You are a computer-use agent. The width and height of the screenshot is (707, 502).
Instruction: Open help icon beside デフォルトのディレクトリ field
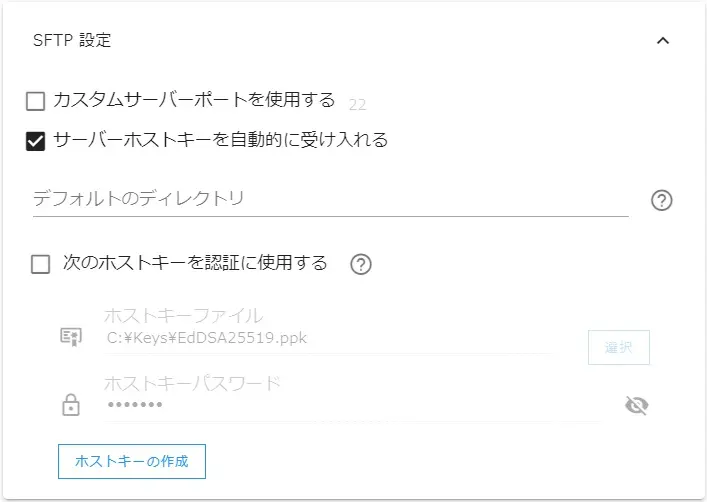(x=661, y=200)
